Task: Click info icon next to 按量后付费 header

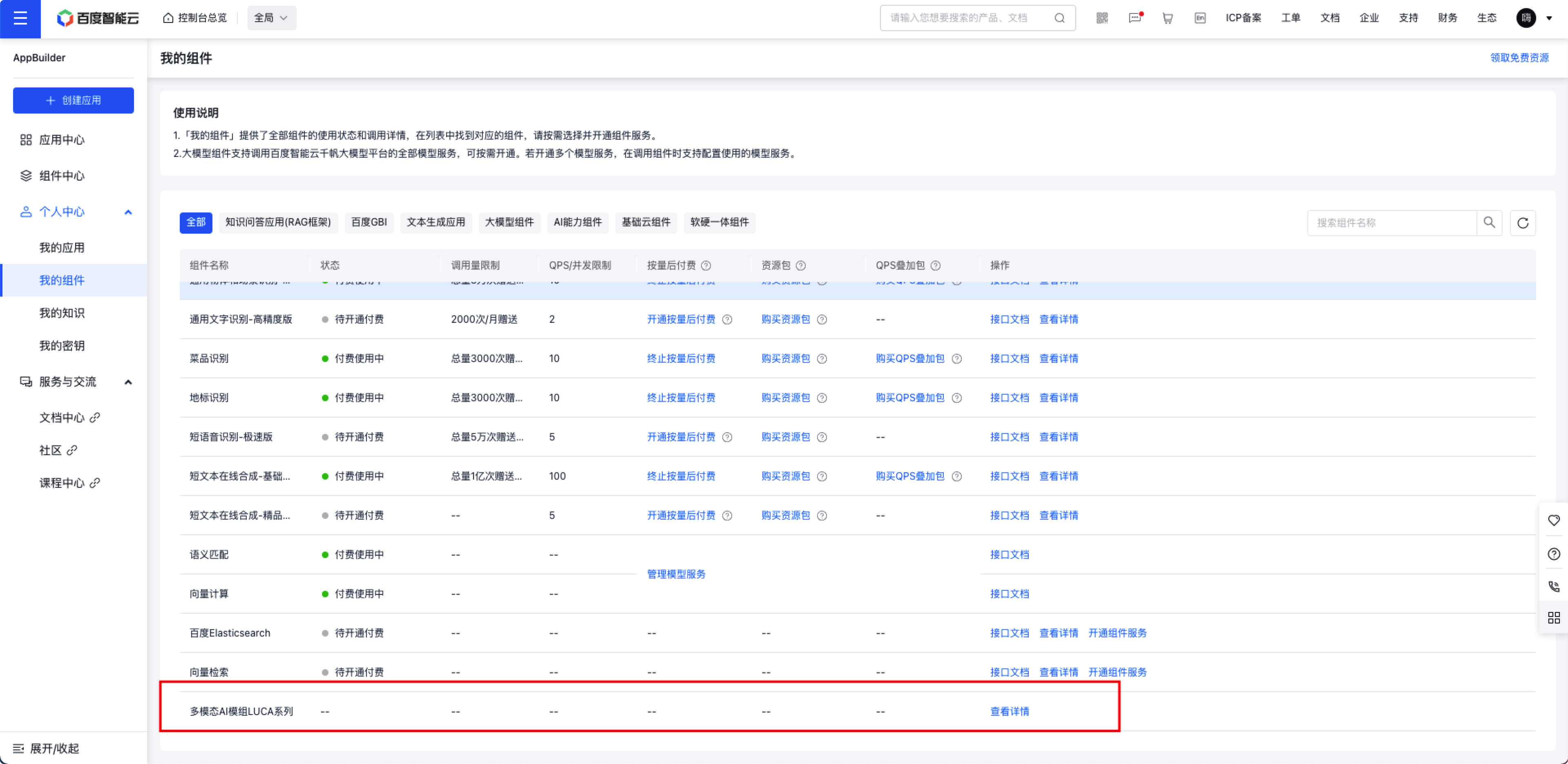Action: click(x=706, y=266)
